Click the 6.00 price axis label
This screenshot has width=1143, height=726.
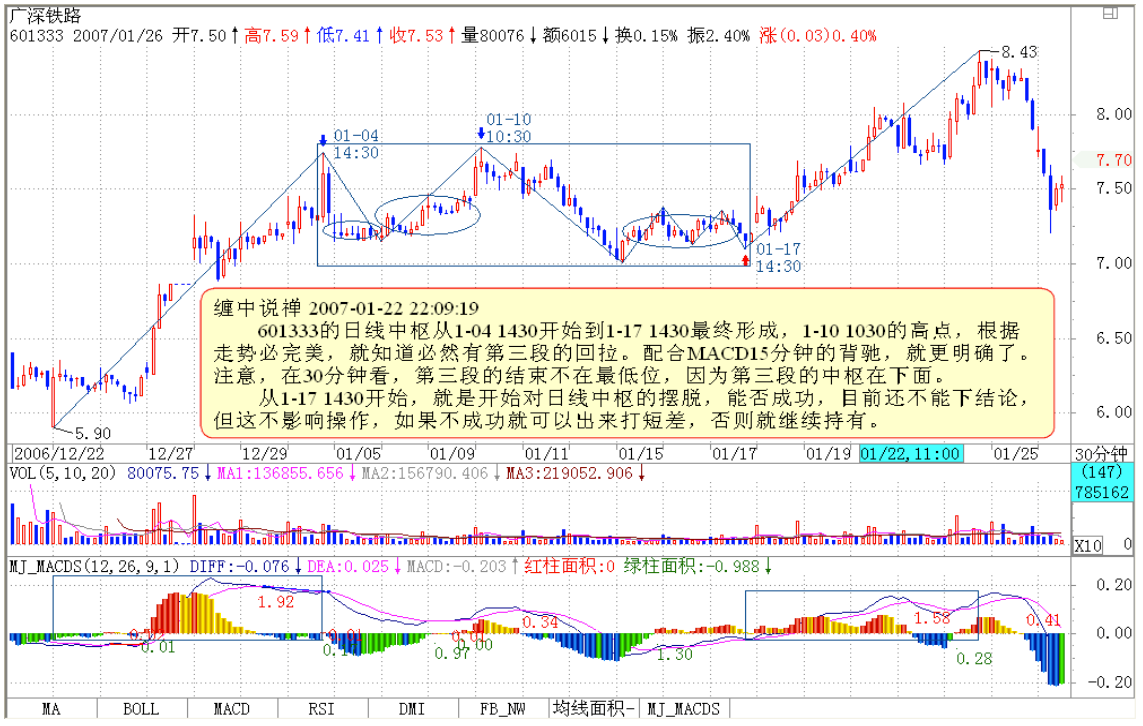[1114, 413]
